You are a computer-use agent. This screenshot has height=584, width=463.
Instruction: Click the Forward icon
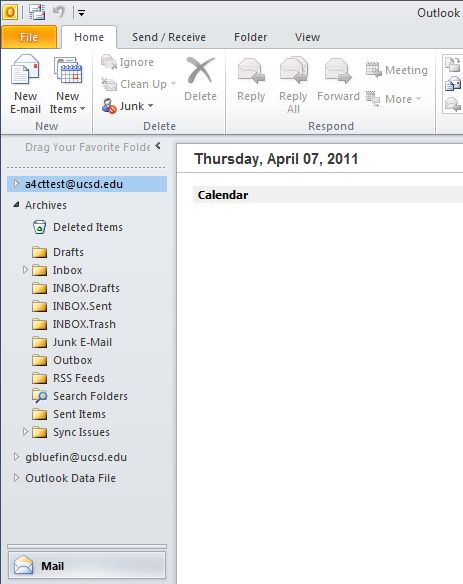tap(338, 70)
